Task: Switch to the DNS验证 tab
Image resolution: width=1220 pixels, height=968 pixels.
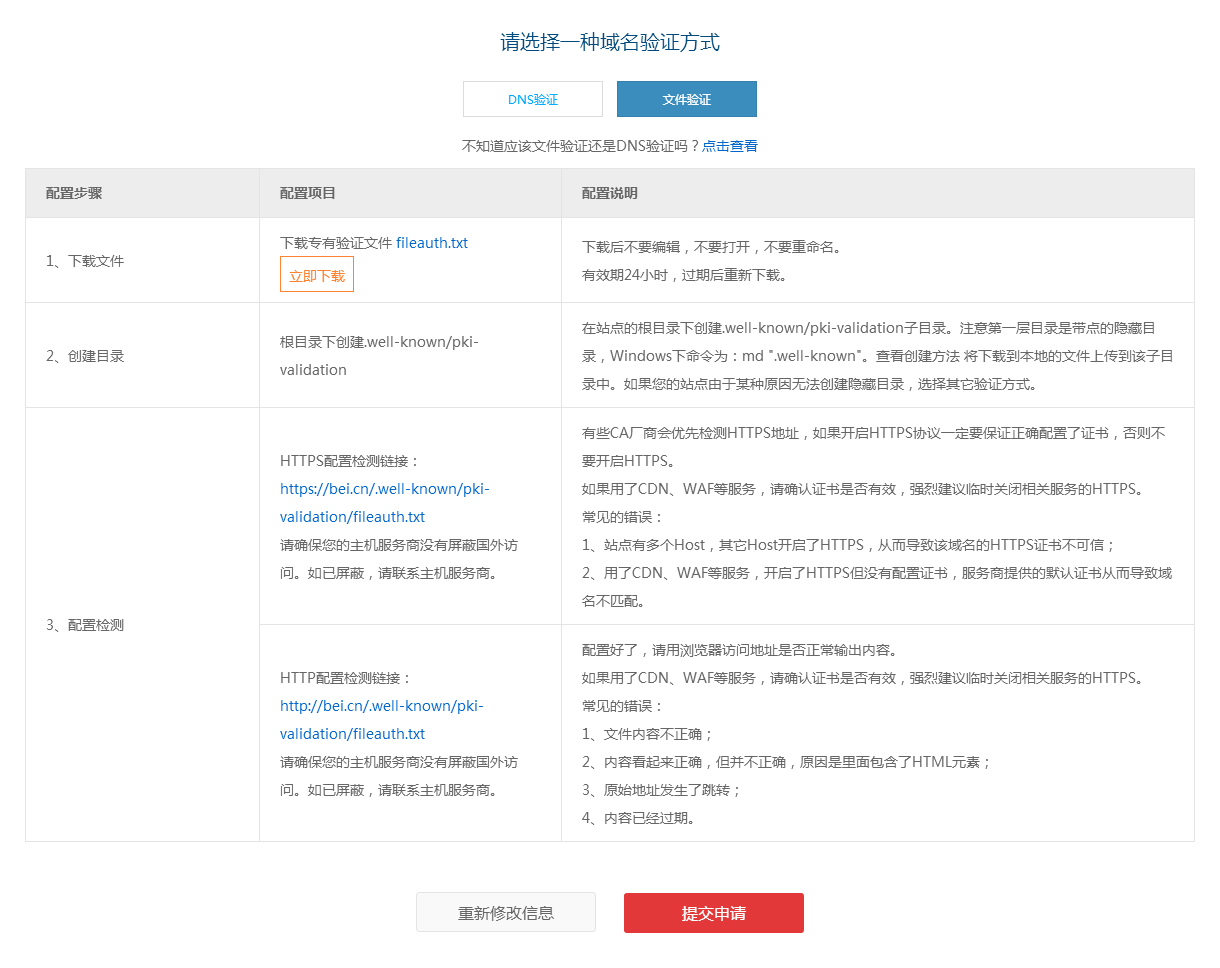Action: pyautogui.click(x=532, y=99)
